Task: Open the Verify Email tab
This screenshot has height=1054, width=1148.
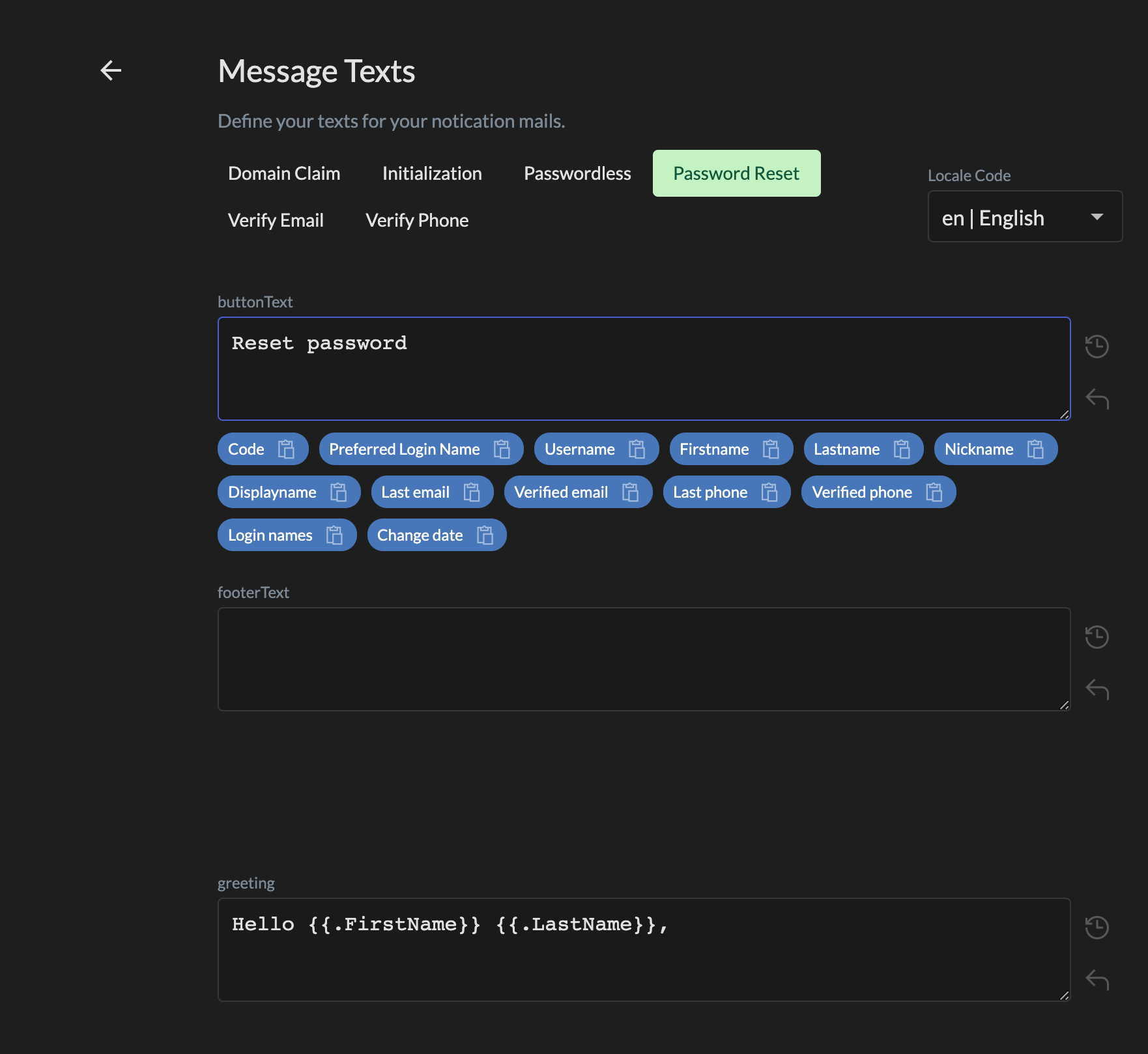Action: [276, 220]
